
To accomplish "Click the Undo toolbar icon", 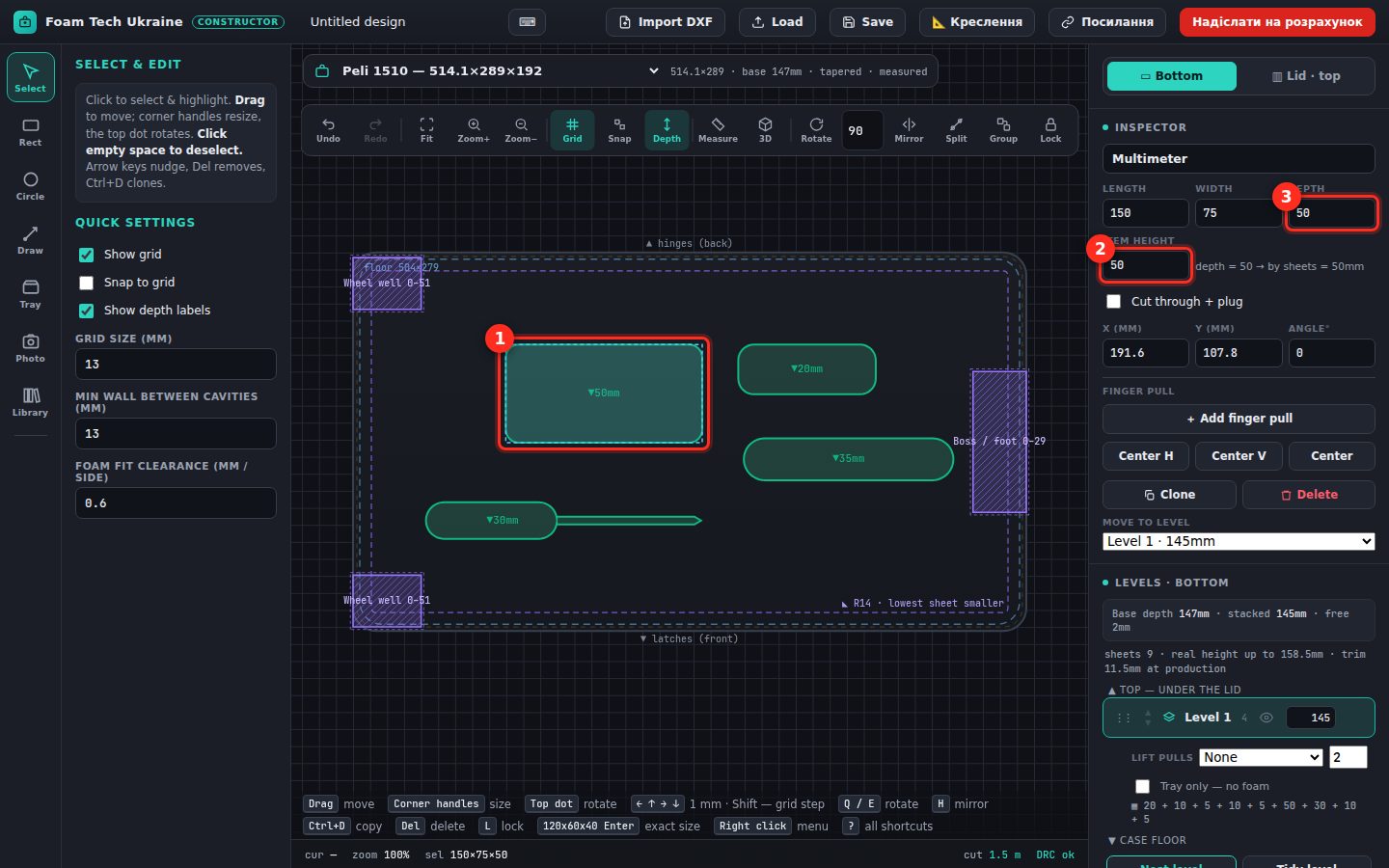I will 328,130.
